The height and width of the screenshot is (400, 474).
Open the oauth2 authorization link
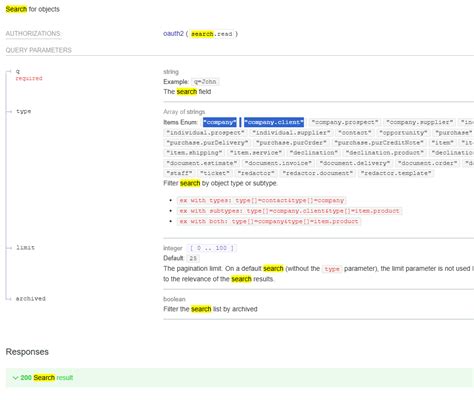173,34
